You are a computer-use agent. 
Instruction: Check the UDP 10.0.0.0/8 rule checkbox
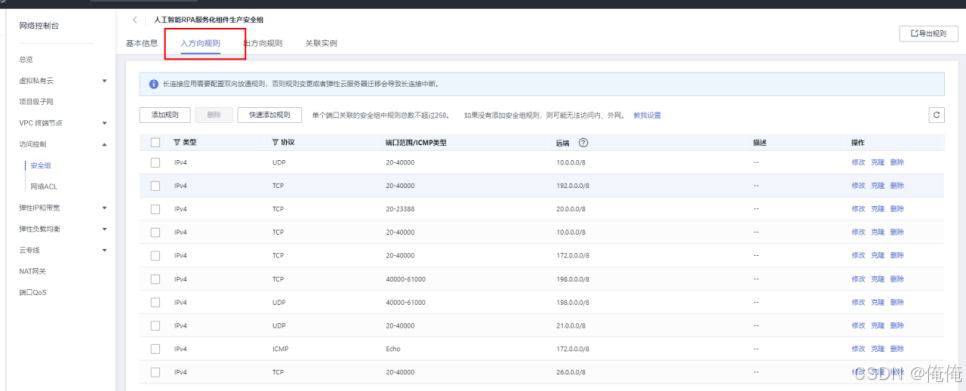[x=155, y=163]
